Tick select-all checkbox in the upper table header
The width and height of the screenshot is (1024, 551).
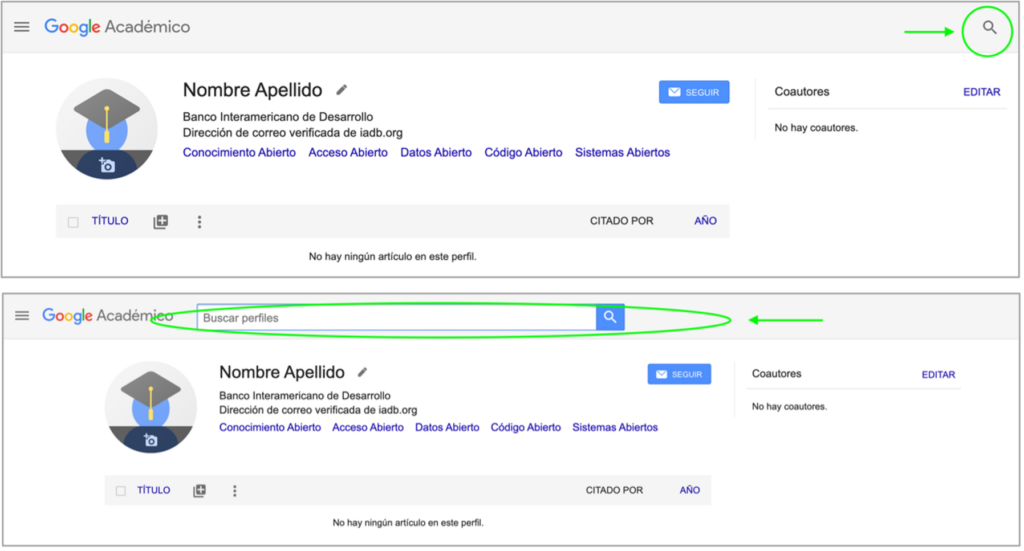pos(73,222)
